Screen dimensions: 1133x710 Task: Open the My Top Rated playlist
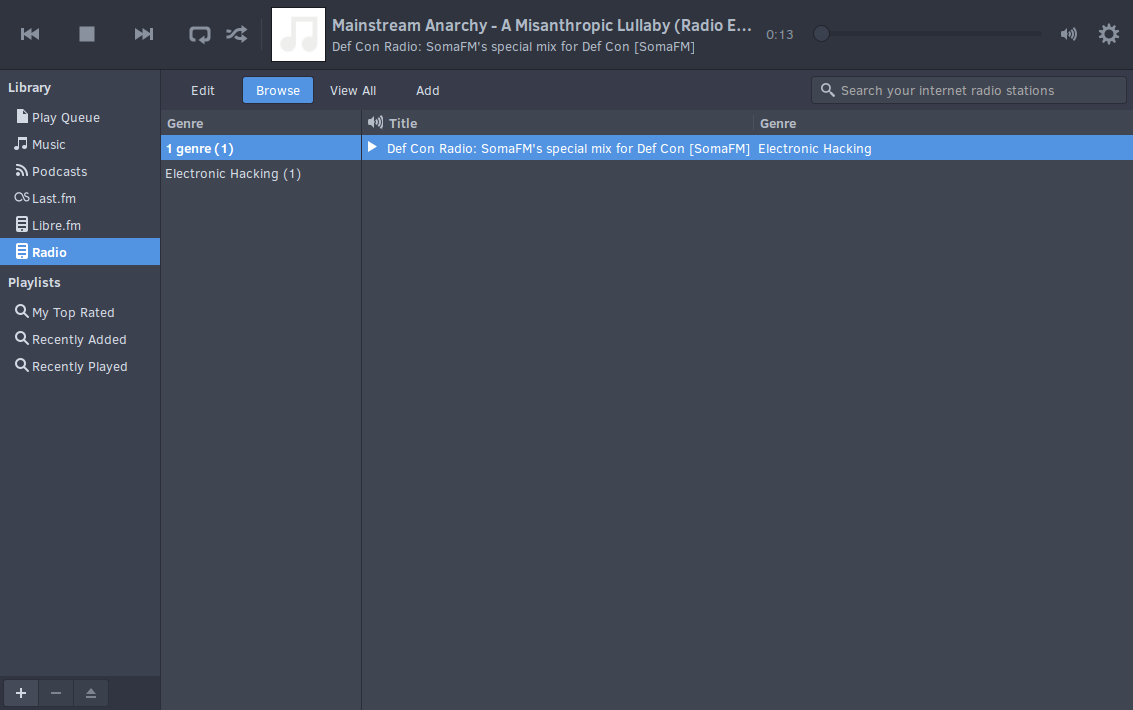79,312
